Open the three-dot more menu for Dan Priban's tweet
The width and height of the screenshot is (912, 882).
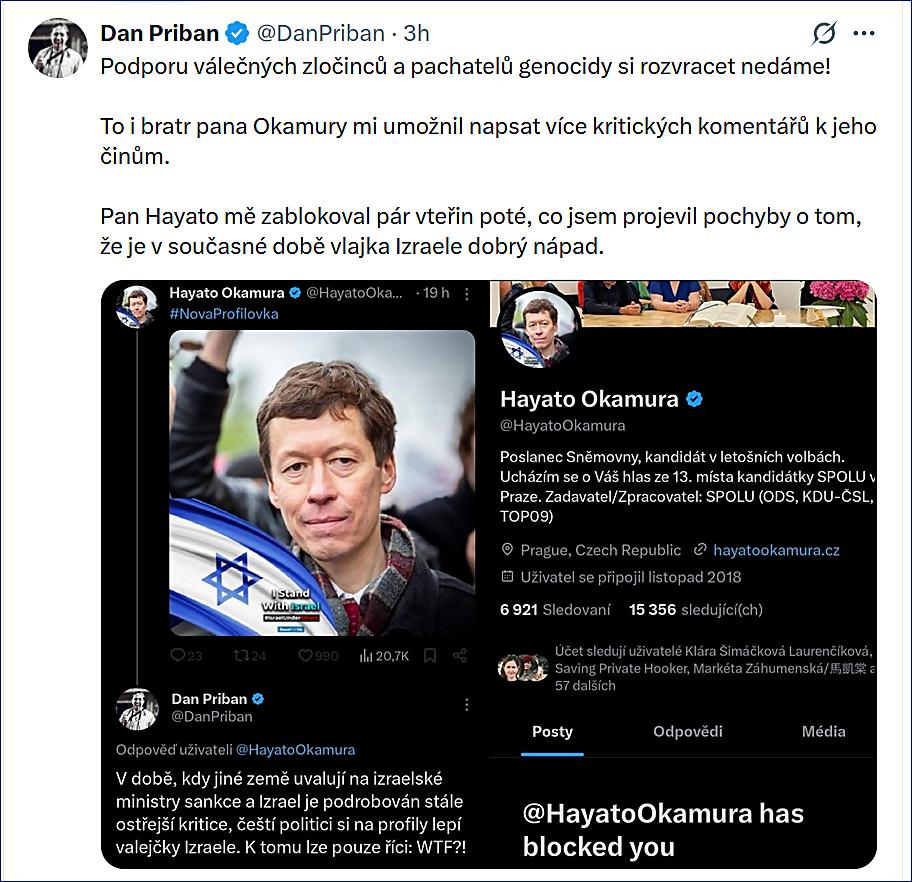pos(864,34)
